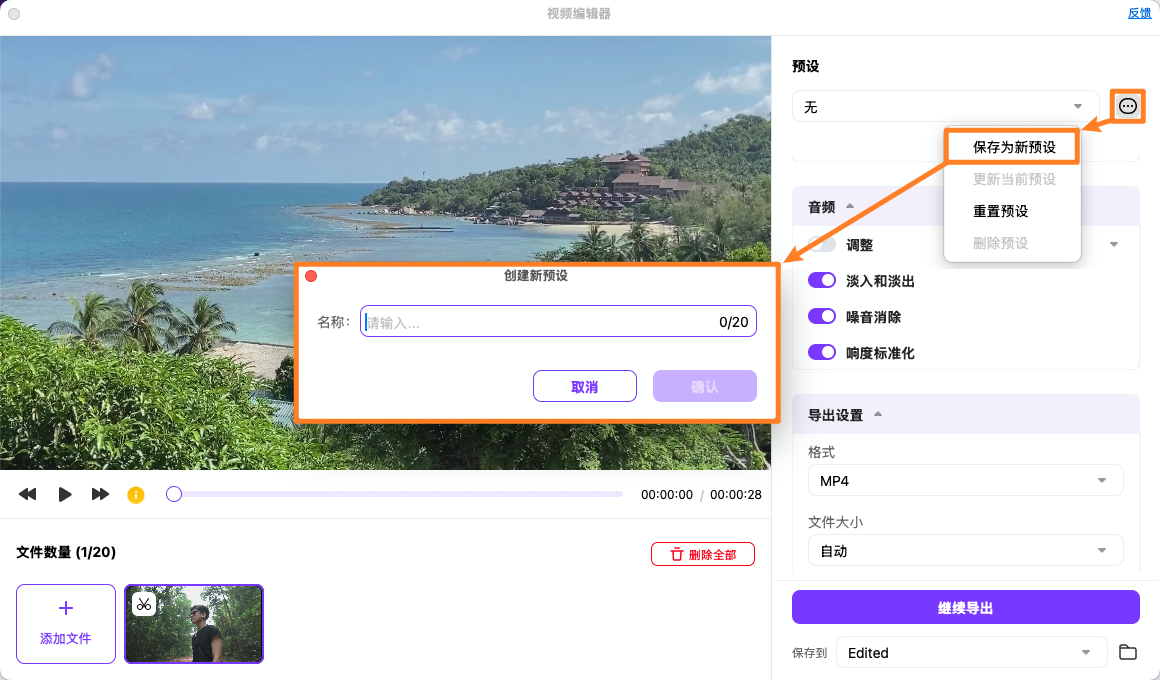
Task: Click the yellow info icon near the timeline
Action: [x=135, y=493]
